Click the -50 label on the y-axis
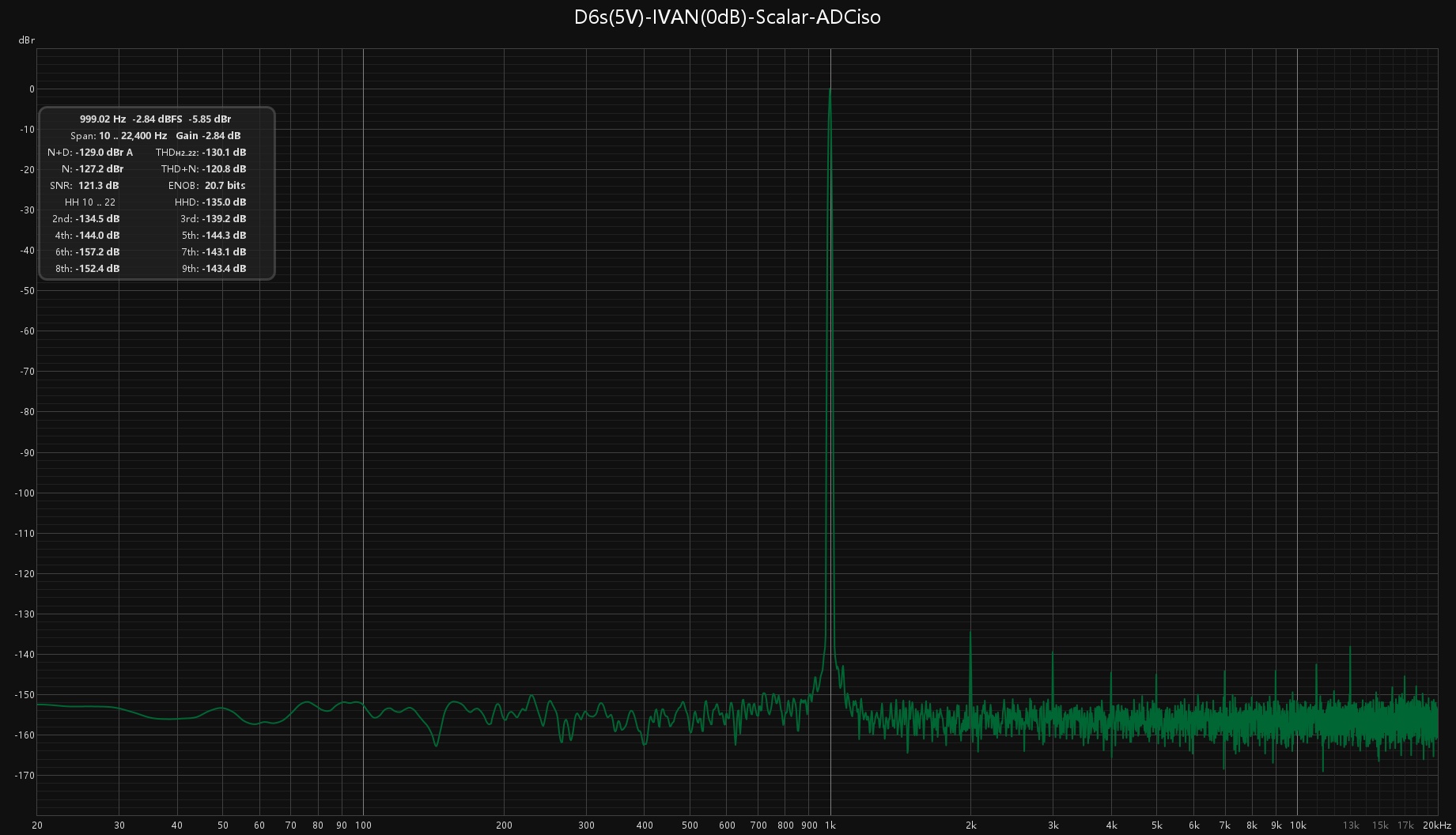1456x835 pixels. pyautogui.click(x=28, y=291)
